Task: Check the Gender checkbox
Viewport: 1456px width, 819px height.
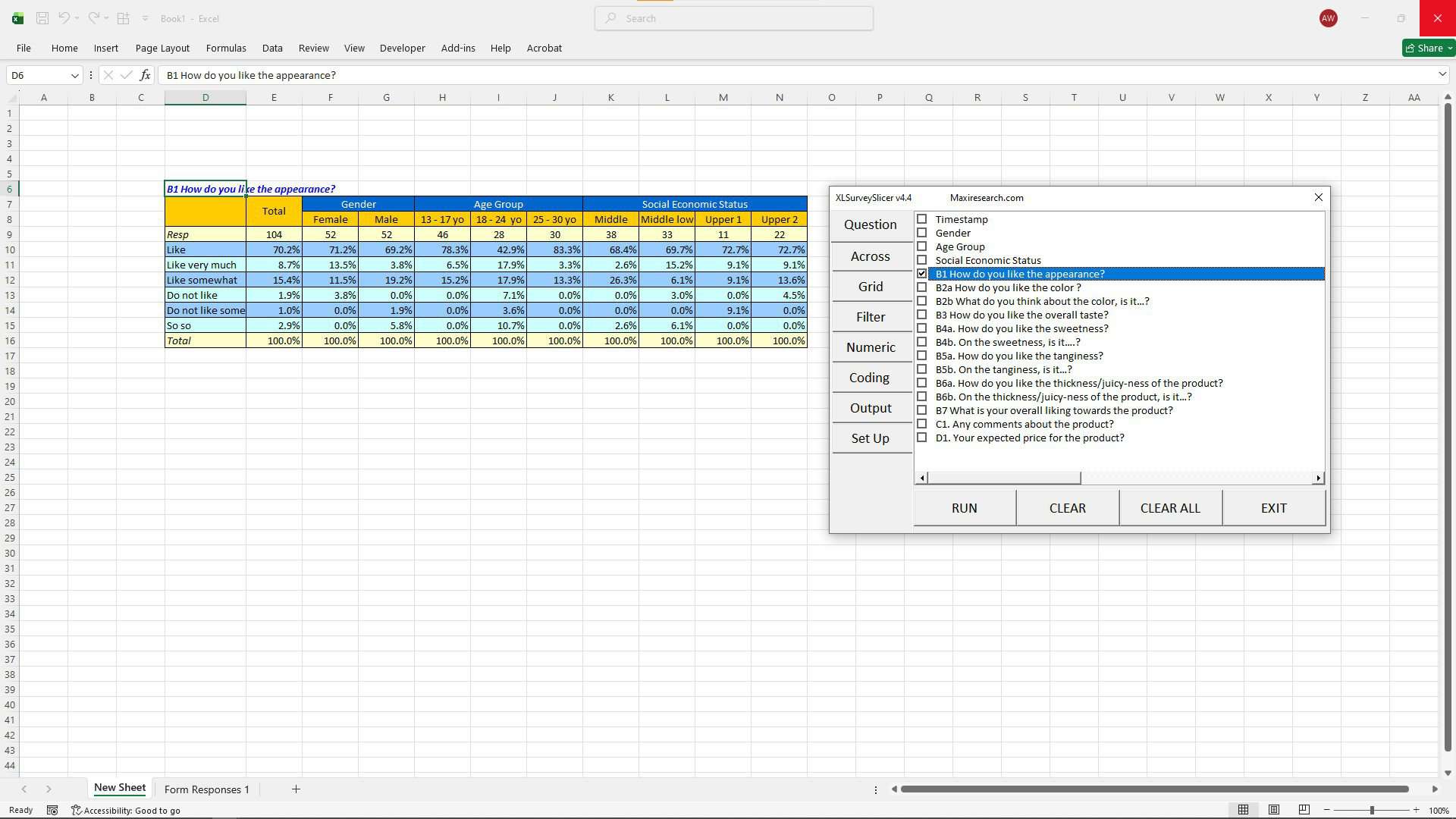Action: click(922, 233)
